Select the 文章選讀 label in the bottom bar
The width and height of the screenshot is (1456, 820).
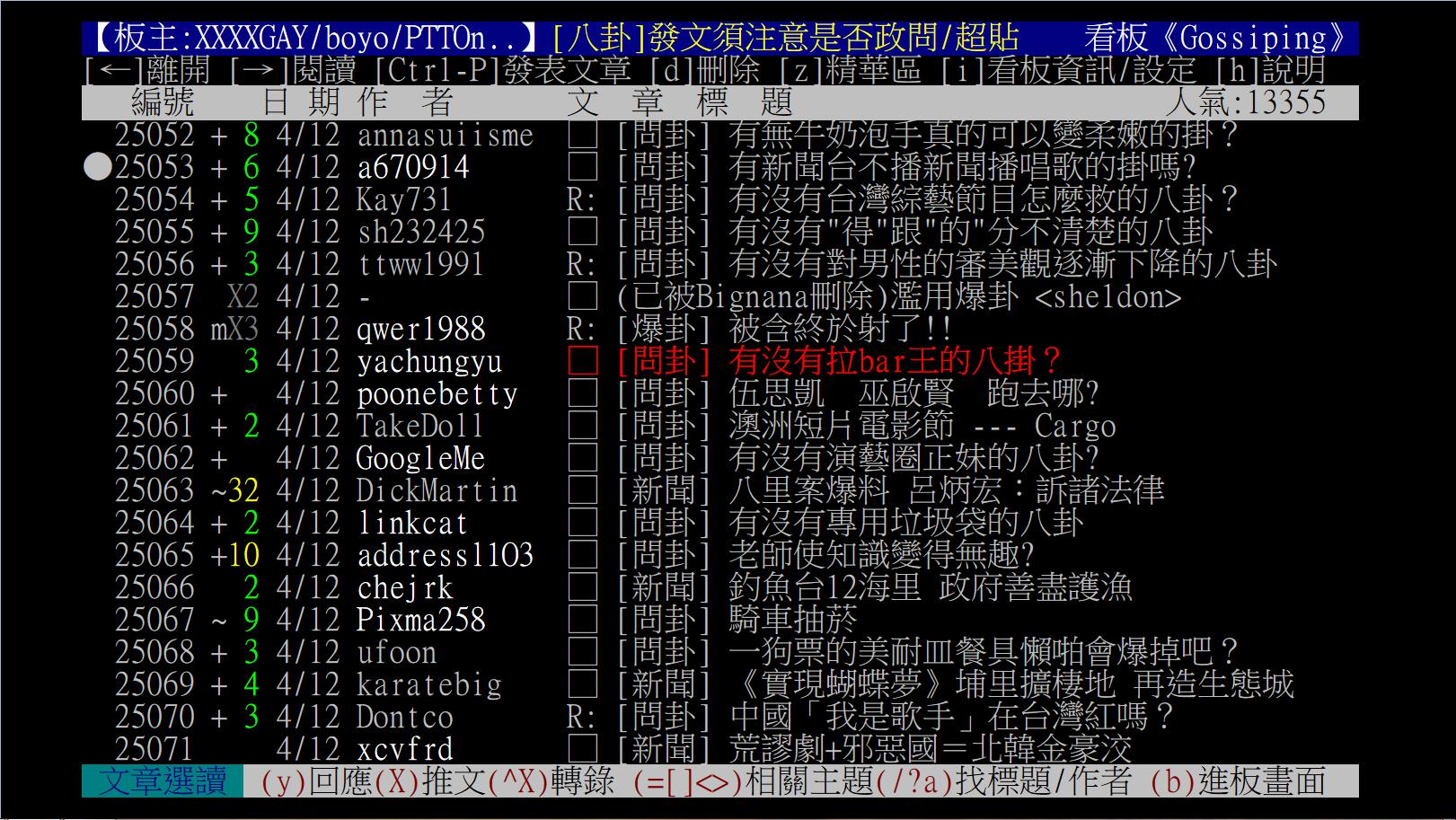(162, 781)
